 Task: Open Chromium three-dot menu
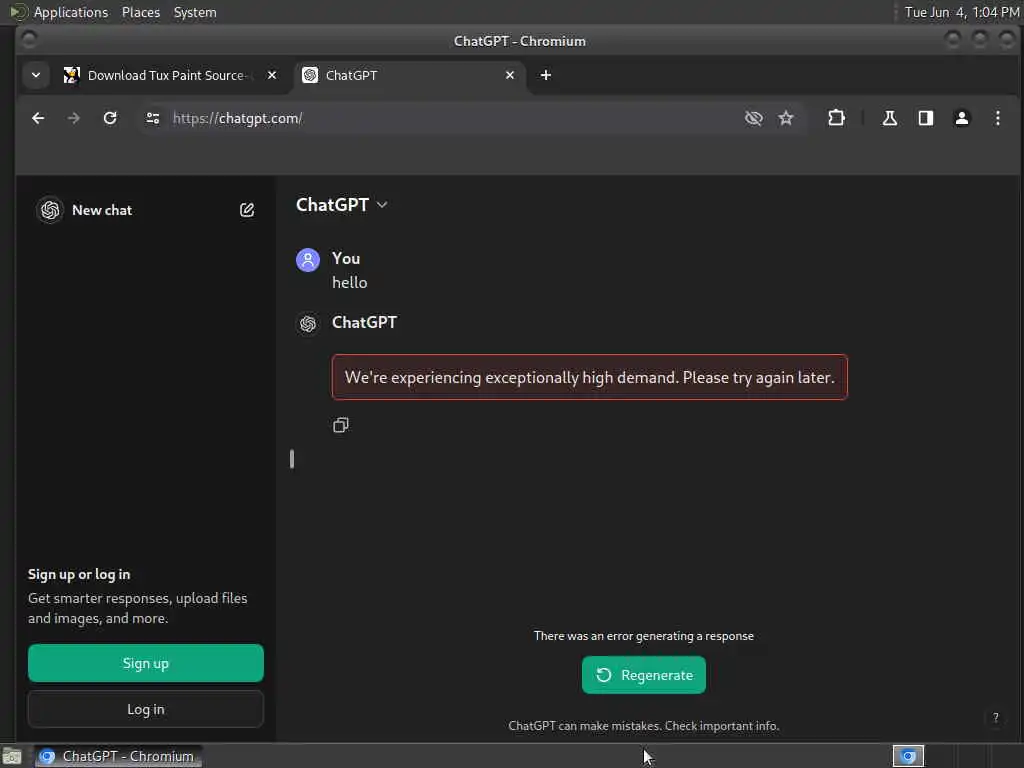click(997, 118)
